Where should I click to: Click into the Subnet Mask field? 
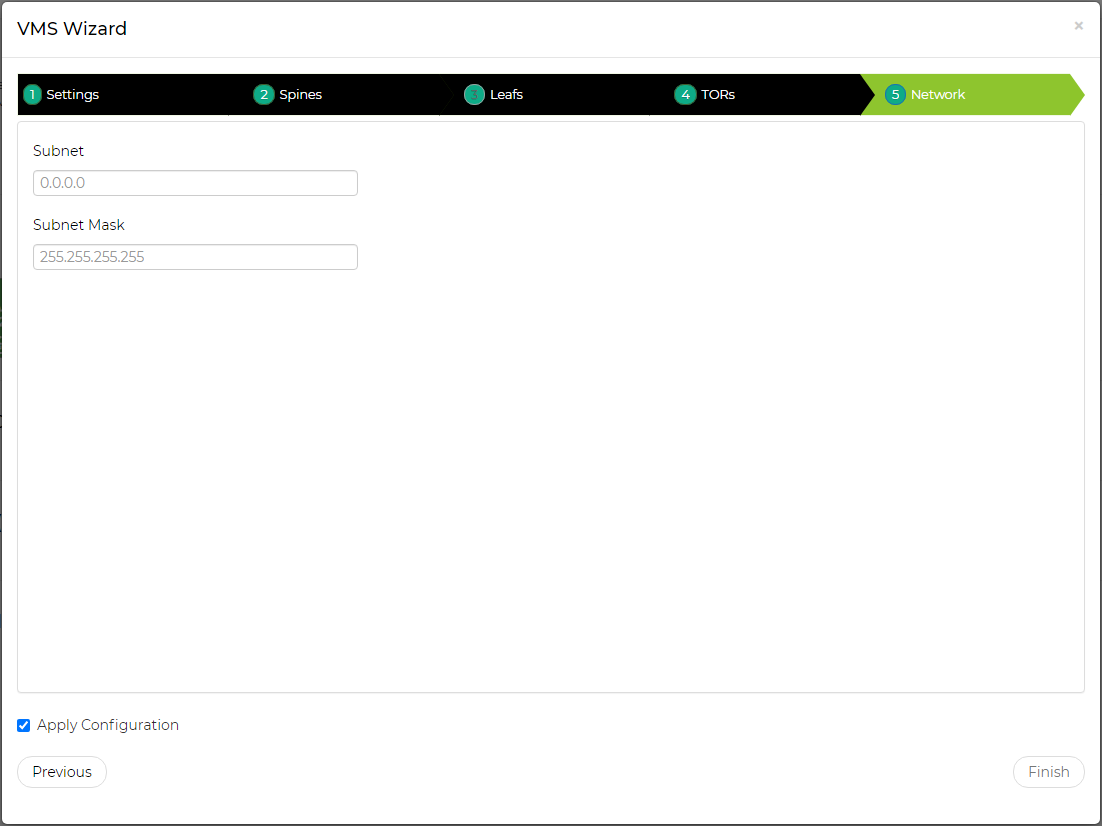(x=195, y=257)
